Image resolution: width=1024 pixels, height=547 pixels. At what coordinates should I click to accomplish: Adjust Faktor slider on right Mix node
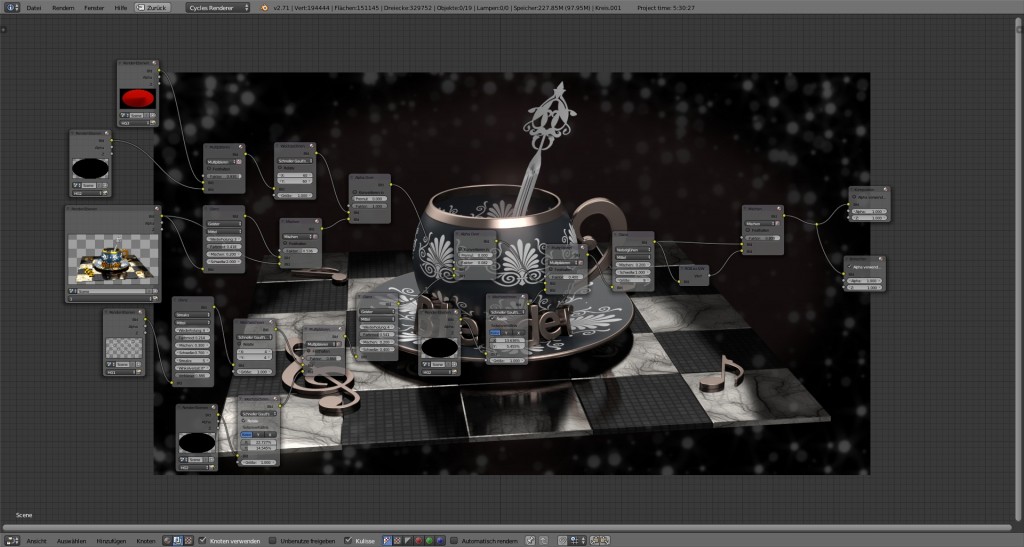pyautogui.click(x=763, y=238)
